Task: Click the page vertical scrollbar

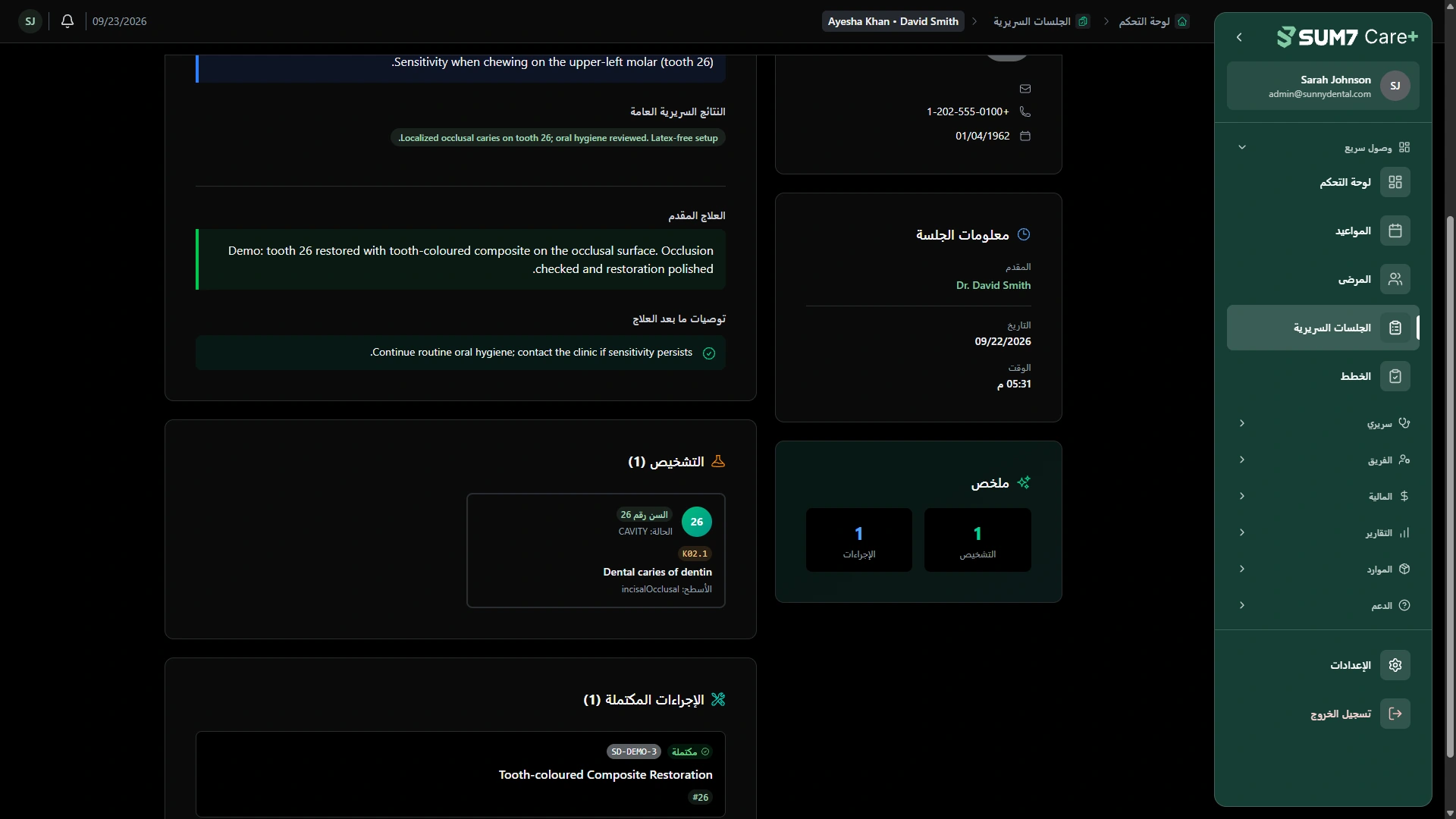Action: [x=1450, y=485]
